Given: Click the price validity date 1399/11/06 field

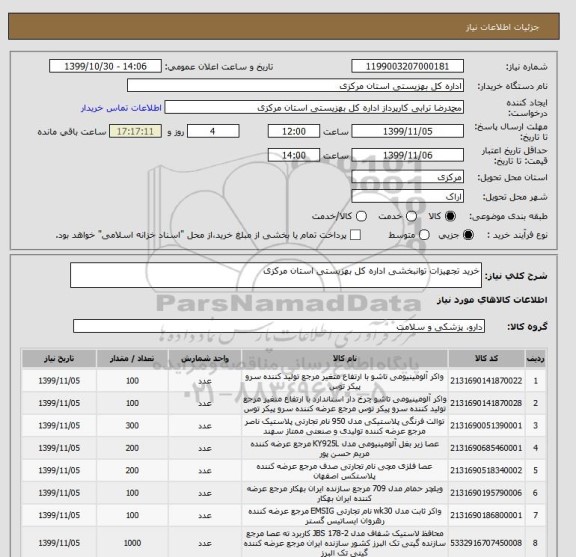Looking at the screenshot, I should (x=407, y=155).
